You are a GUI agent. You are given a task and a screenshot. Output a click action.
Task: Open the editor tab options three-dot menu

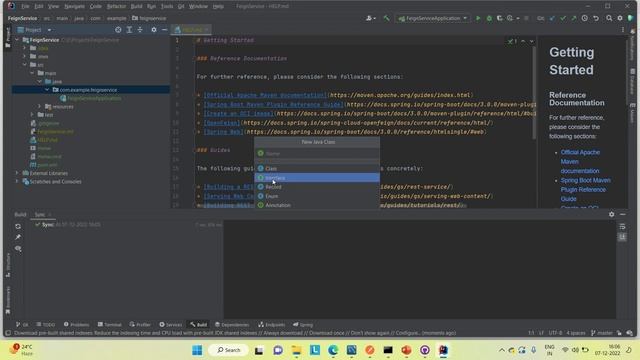point(623,30)
